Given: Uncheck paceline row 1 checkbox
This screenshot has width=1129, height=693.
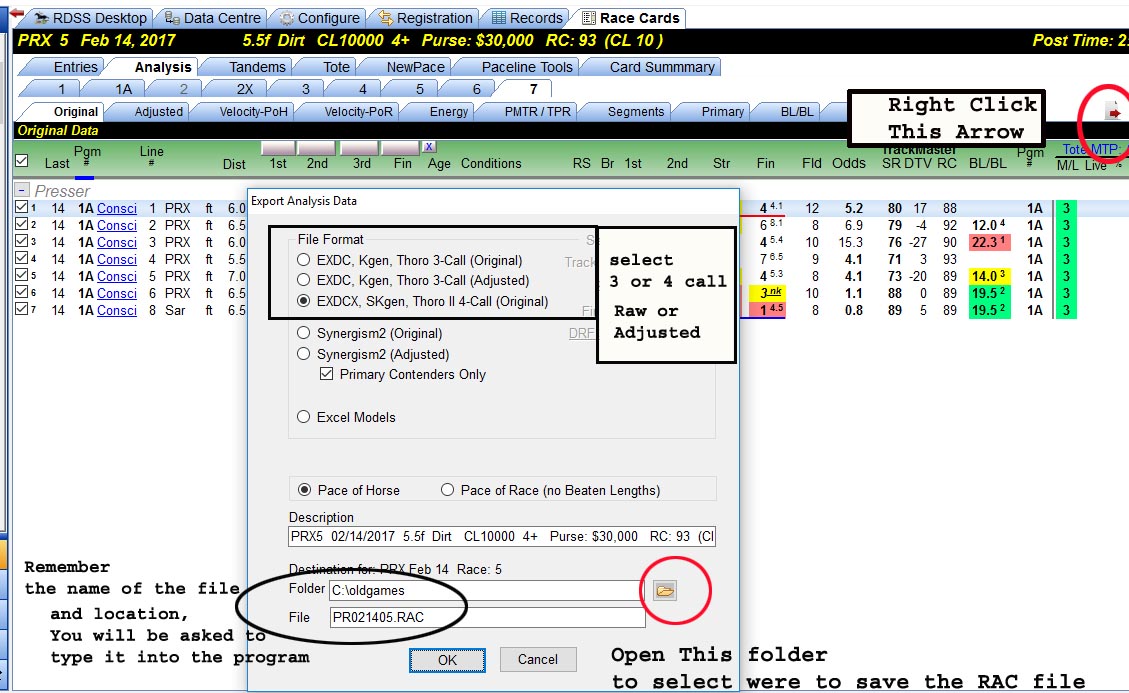Looking at the screenshot, I should pos(22,207).
